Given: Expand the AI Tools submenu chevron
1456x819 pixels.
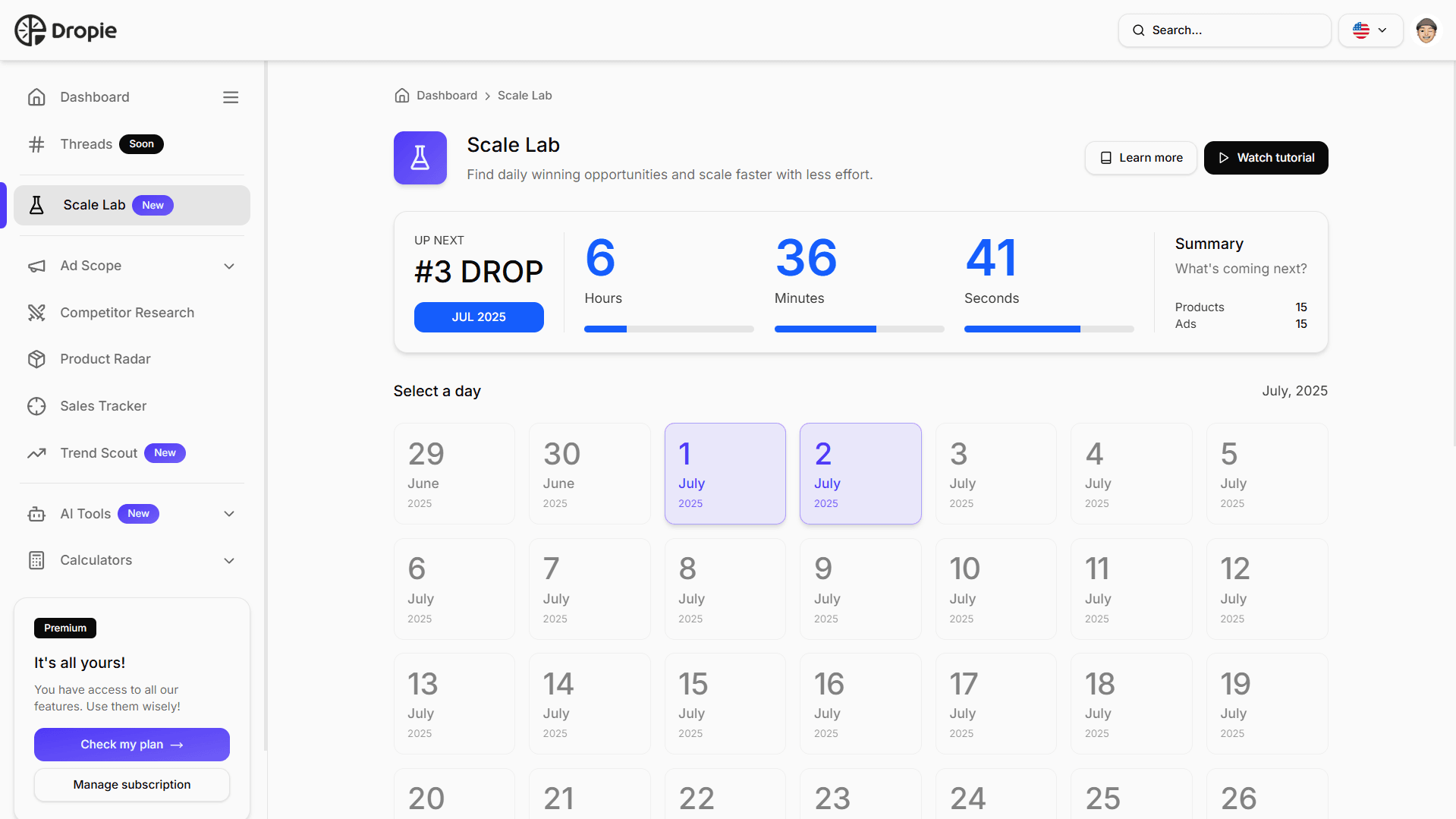Looking at the screenshot, I should [229, 514].
